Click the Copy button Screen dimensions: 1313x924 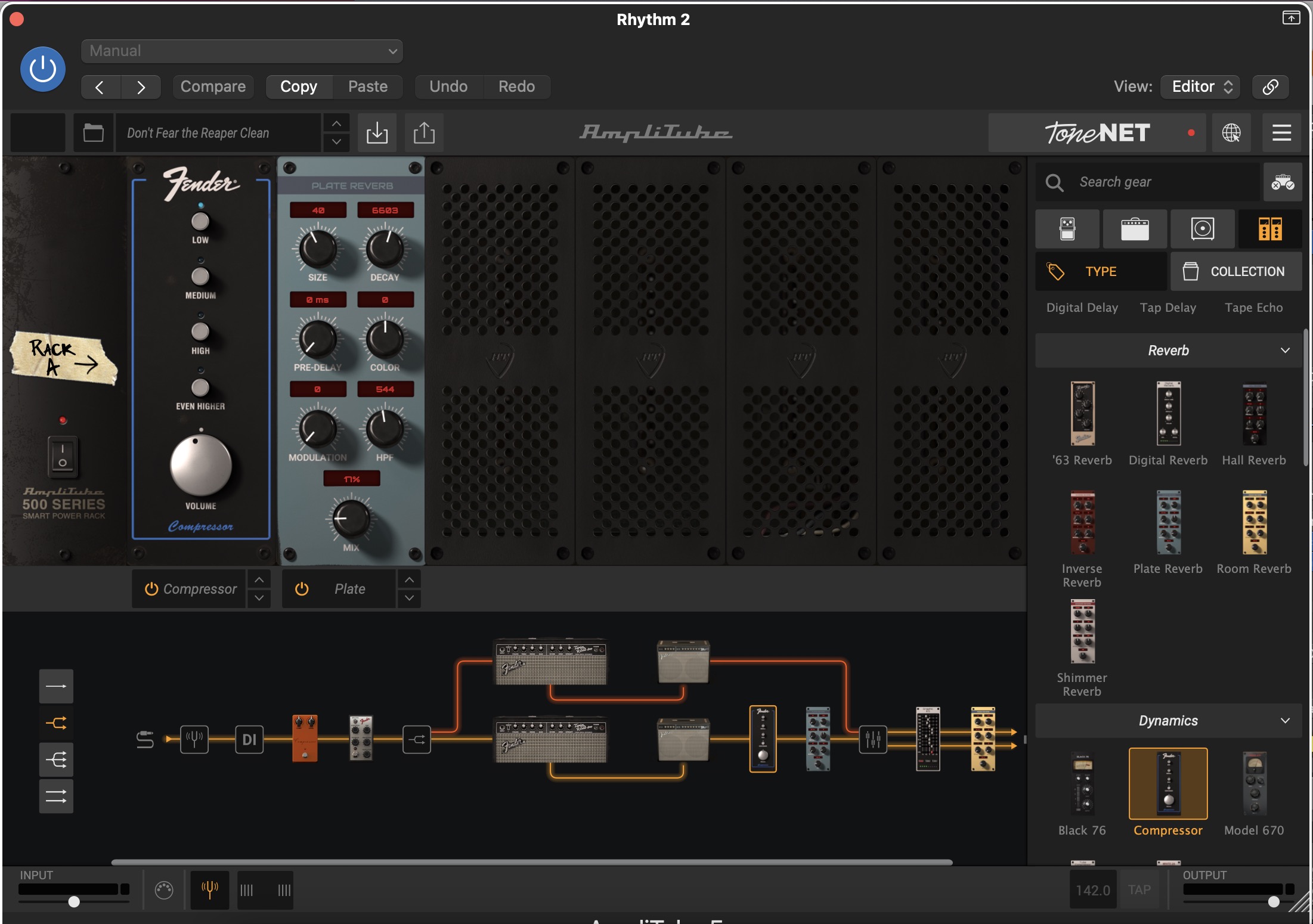(x=299, y=87)
